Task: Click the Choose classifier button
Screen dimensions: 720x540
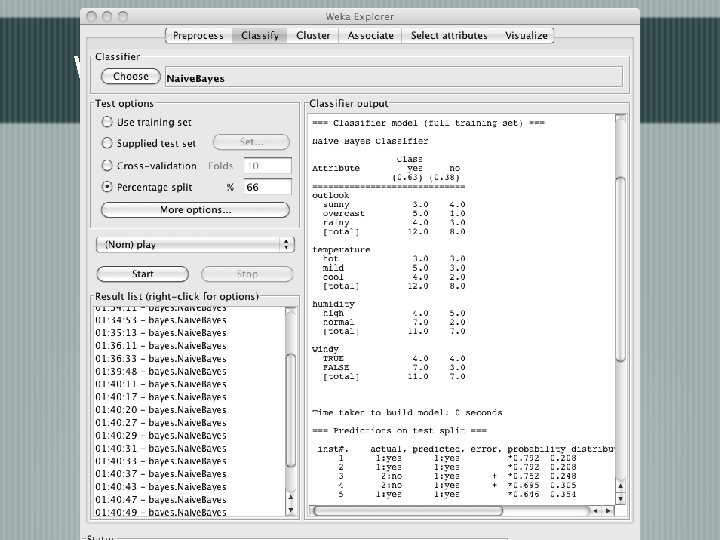Action: point(130,77)
